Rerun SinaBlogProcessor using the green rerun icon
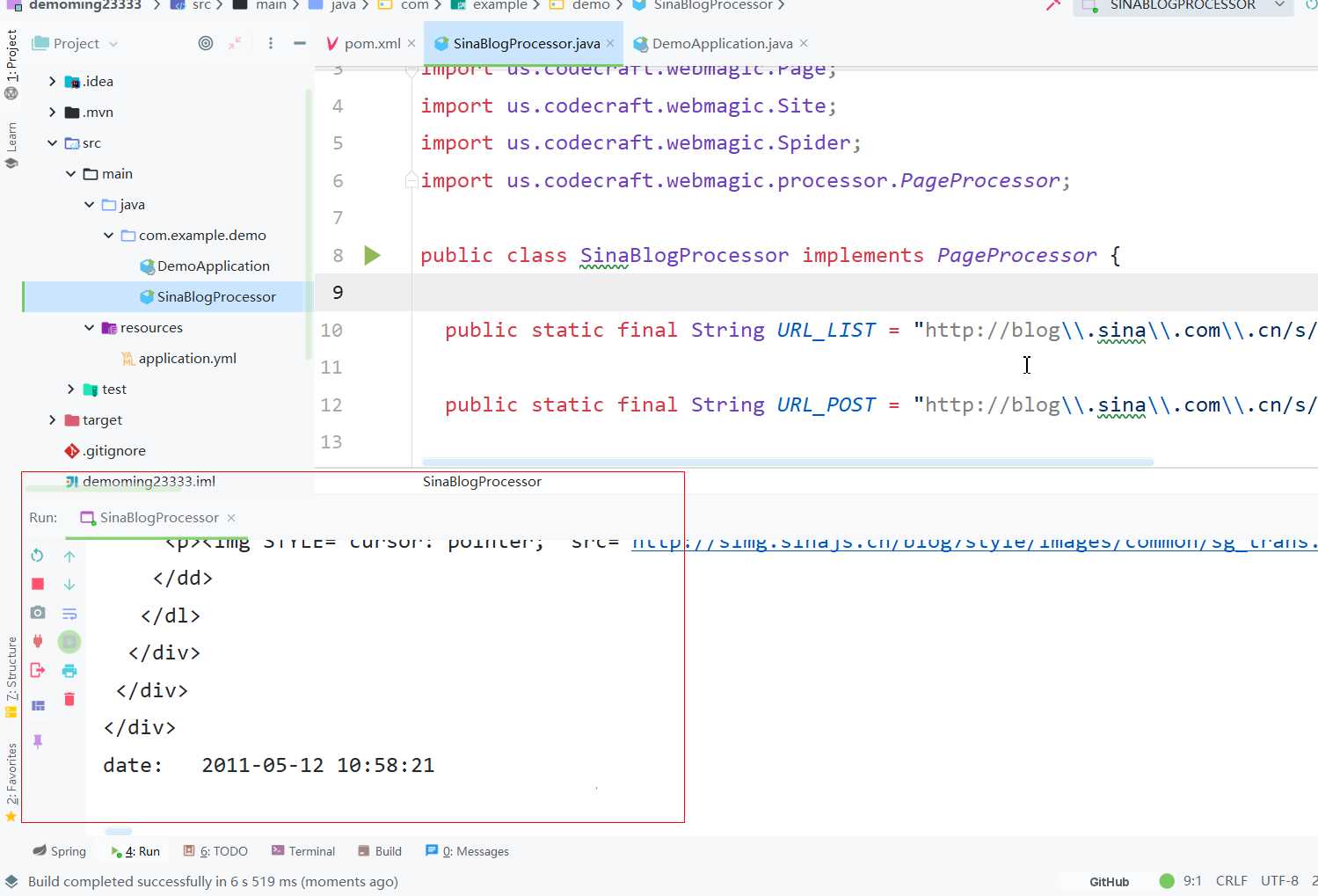The width and height of the screenshot is (1318, 896). 37,556
